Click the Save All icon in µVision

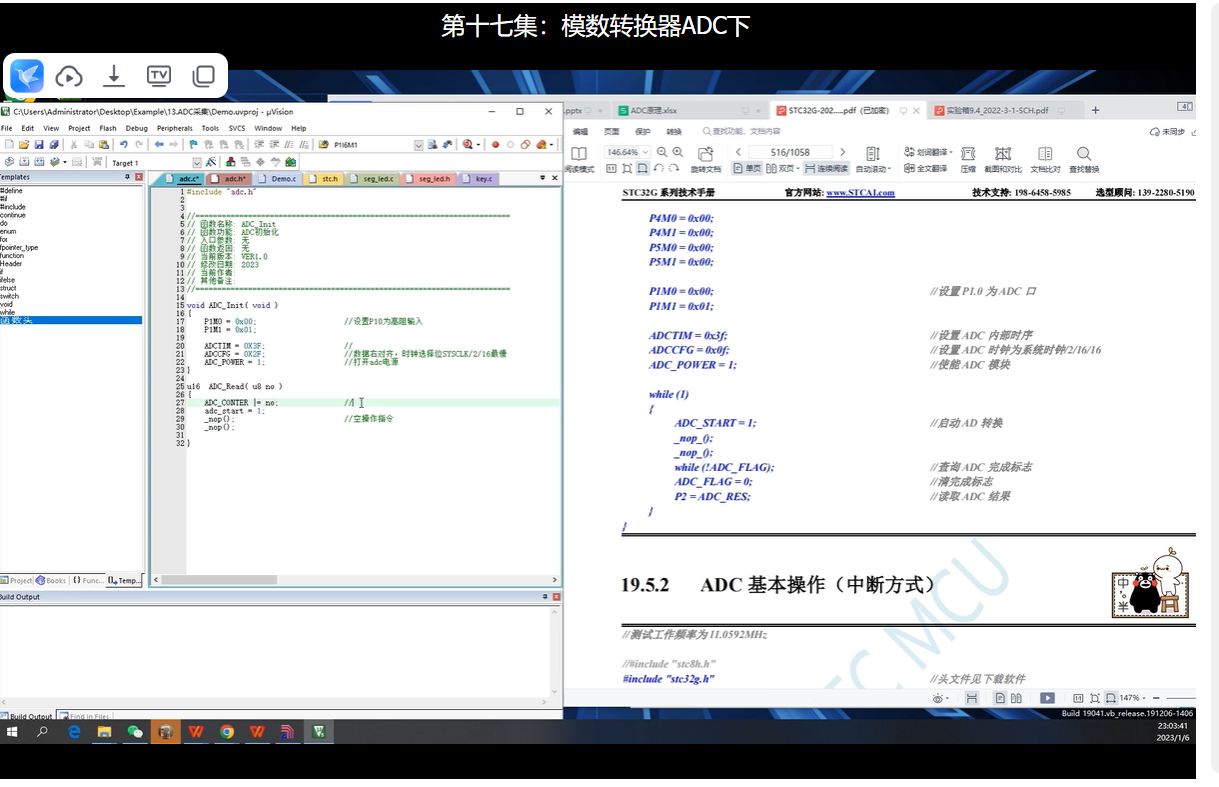[x=54, y=145]
